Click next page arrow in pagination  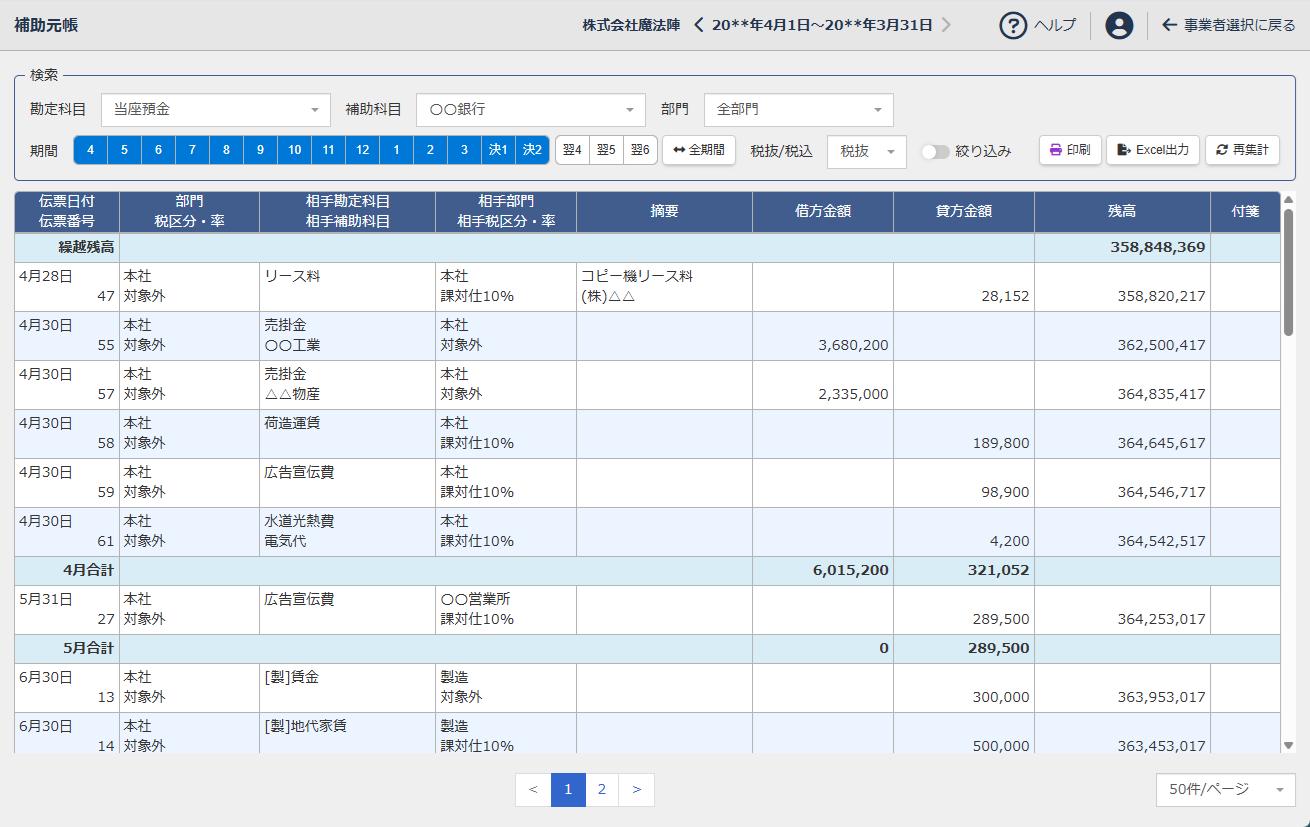(x=636, y=790)
